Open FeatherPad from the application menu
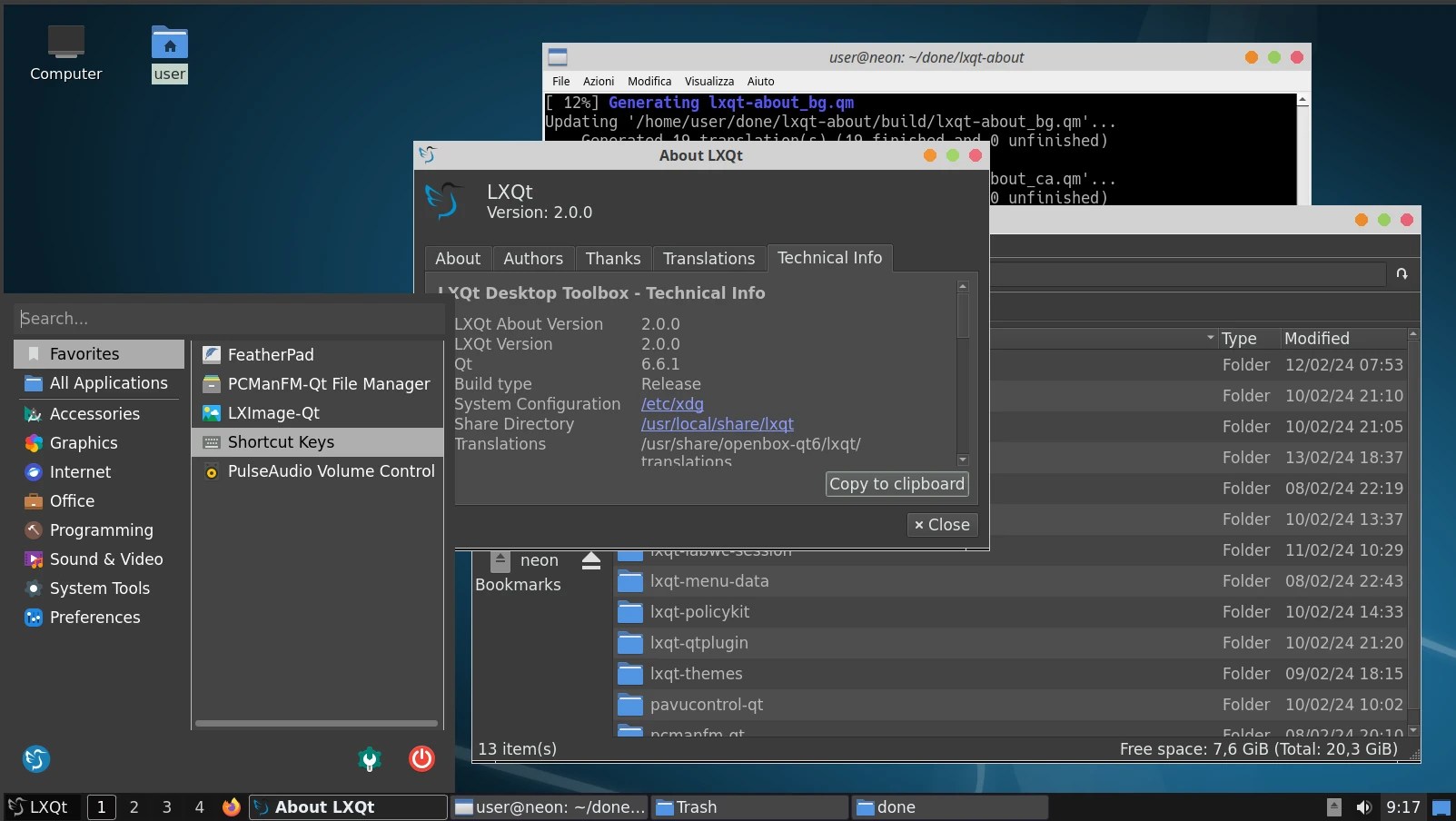The width and height of the screenshot is (1456, 821). coord(269,354)
